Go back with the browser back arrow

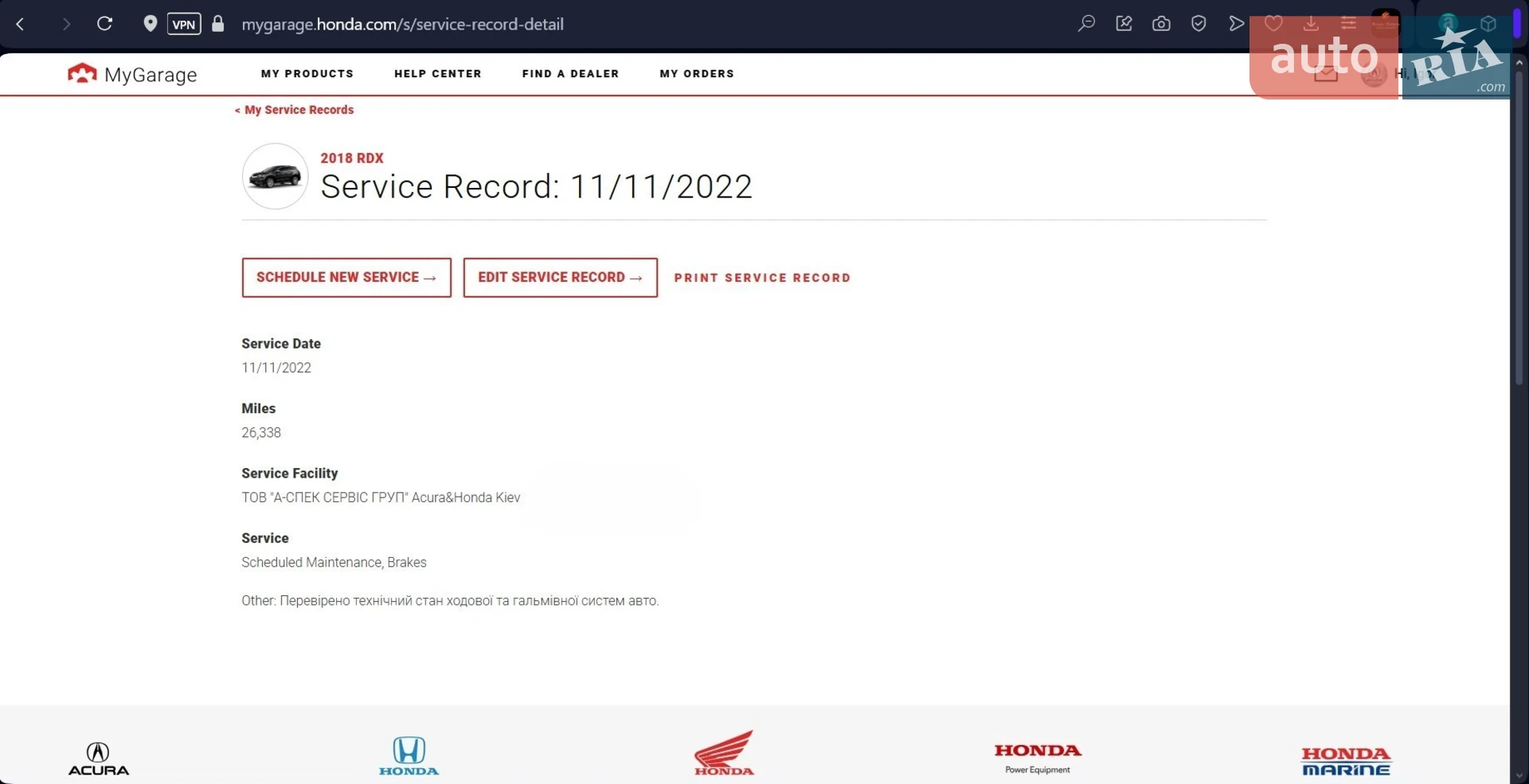pyautogui.click(x=21, y=24)
